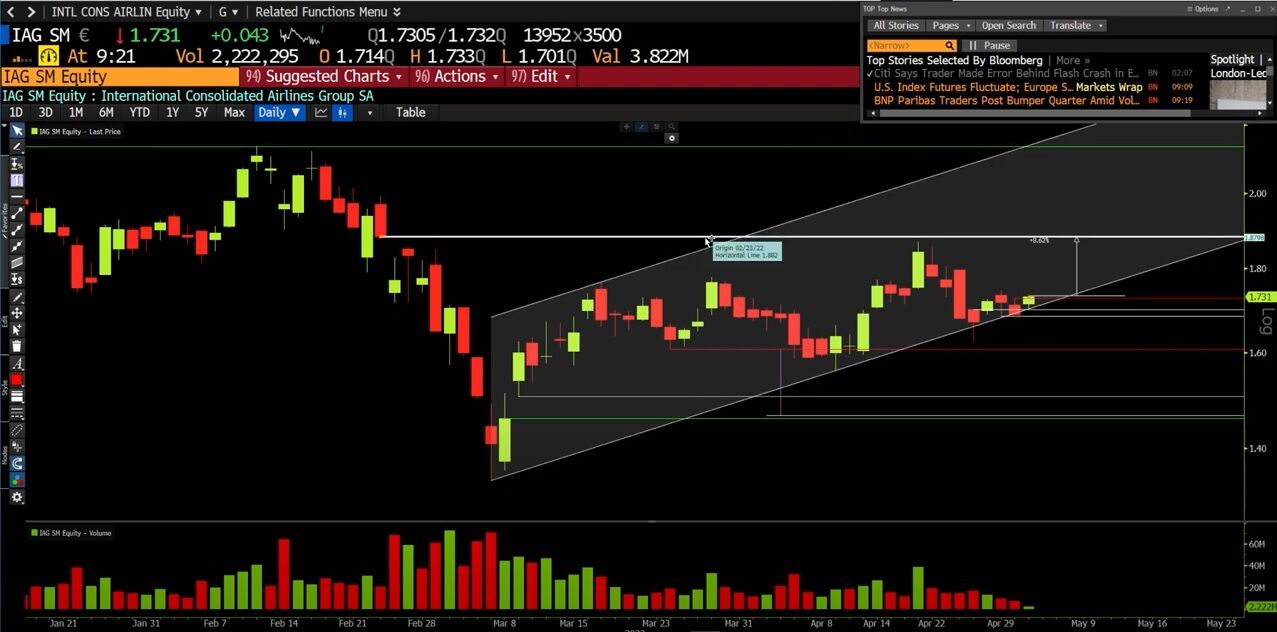Viewport: 1277px width, 632px height.
Task: Click the IAG SM Equity Last Price legend
Action: point(76,132)
